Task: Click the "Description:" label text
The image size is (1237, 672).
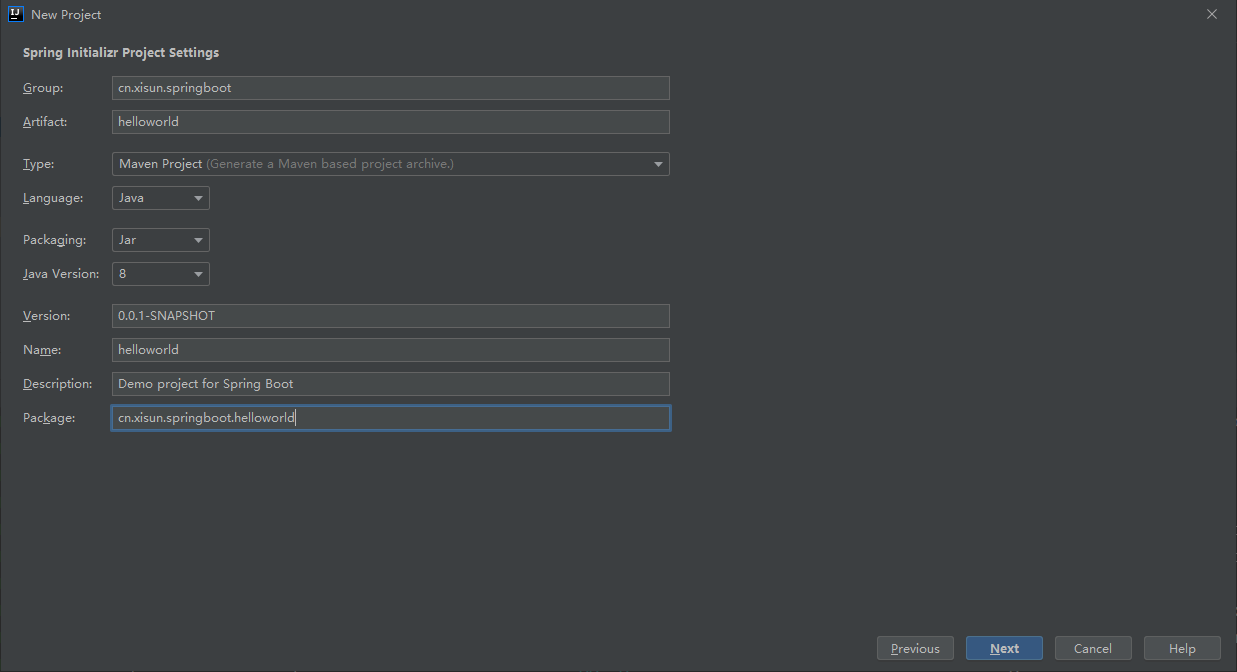Action: [x=58, y=384]
